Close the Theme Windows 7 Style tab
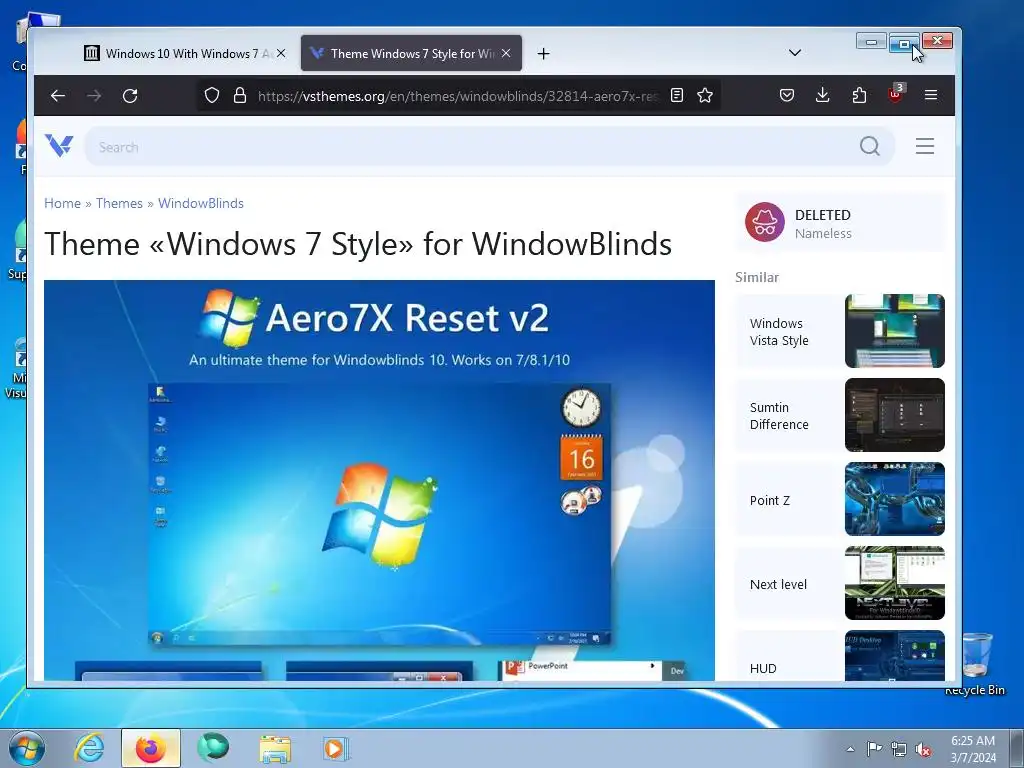Image resolution: width=1024 pixels, height=768 pixels. pyautogui.click(x=506, y=54)
